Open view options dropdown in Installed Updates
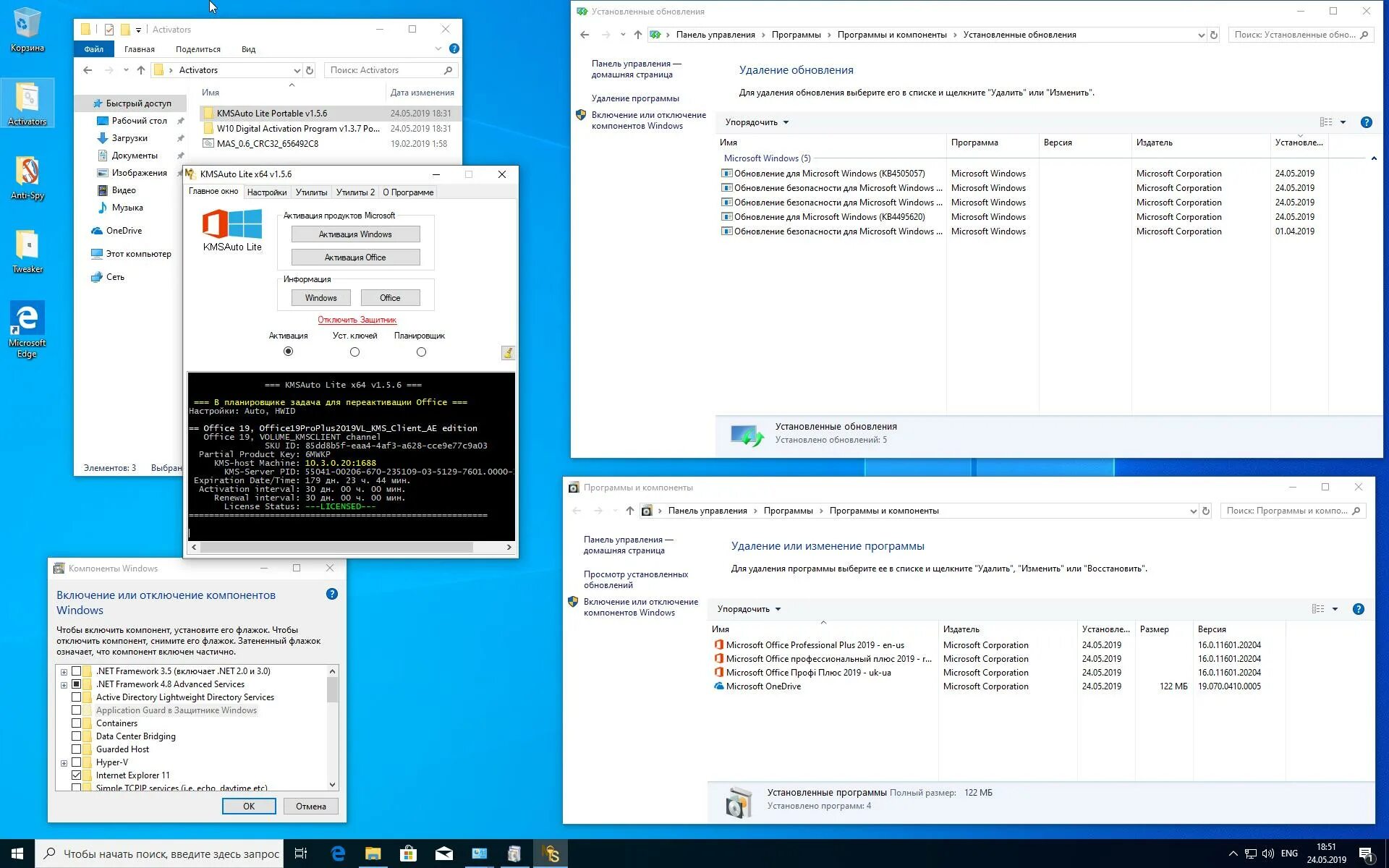Screen dimensions: 1389x868 point(1343,122)
